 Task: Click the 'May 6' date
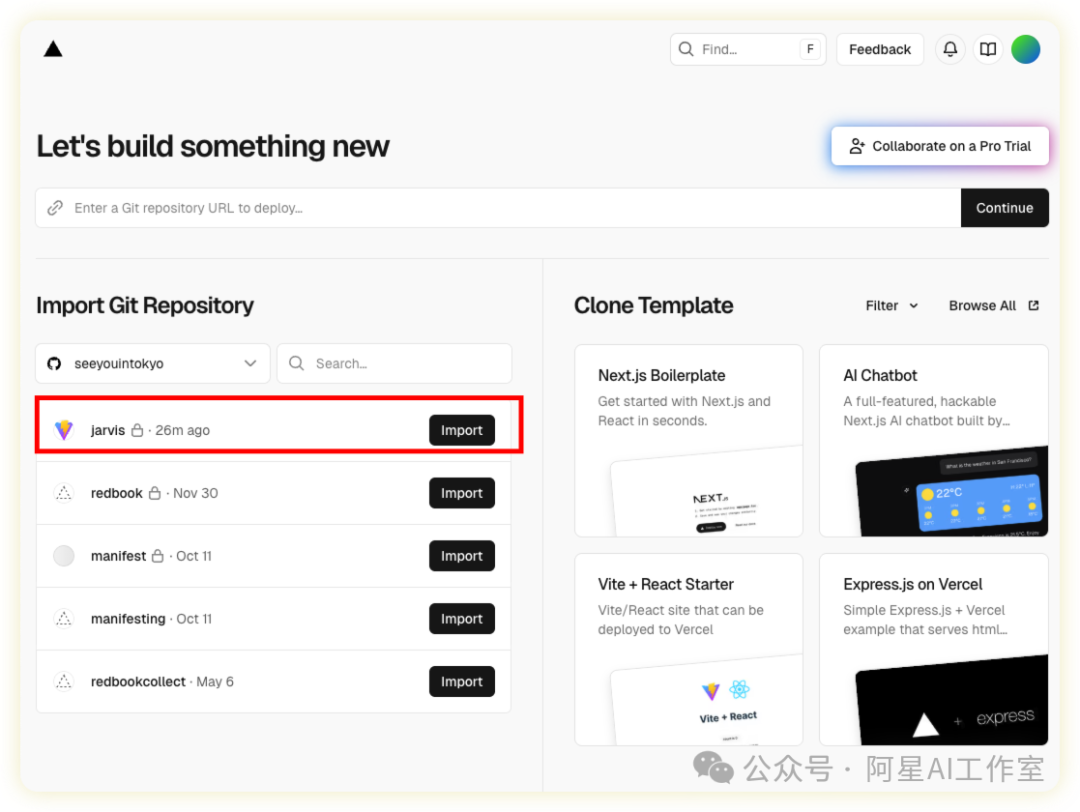215,681
